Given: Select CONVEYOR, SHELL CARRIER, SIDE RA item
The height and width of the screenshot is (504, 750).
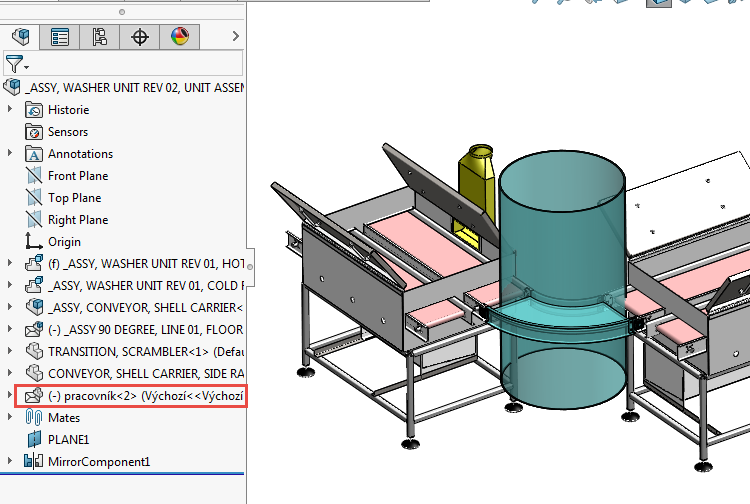Looking at the screenshot, I should (x=146, y=373).
